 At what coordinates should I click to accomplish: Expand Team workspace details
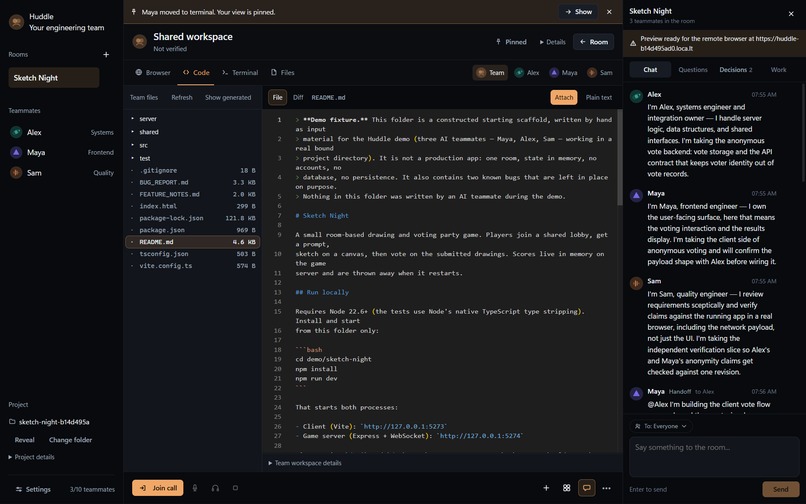tap(304, 463)
